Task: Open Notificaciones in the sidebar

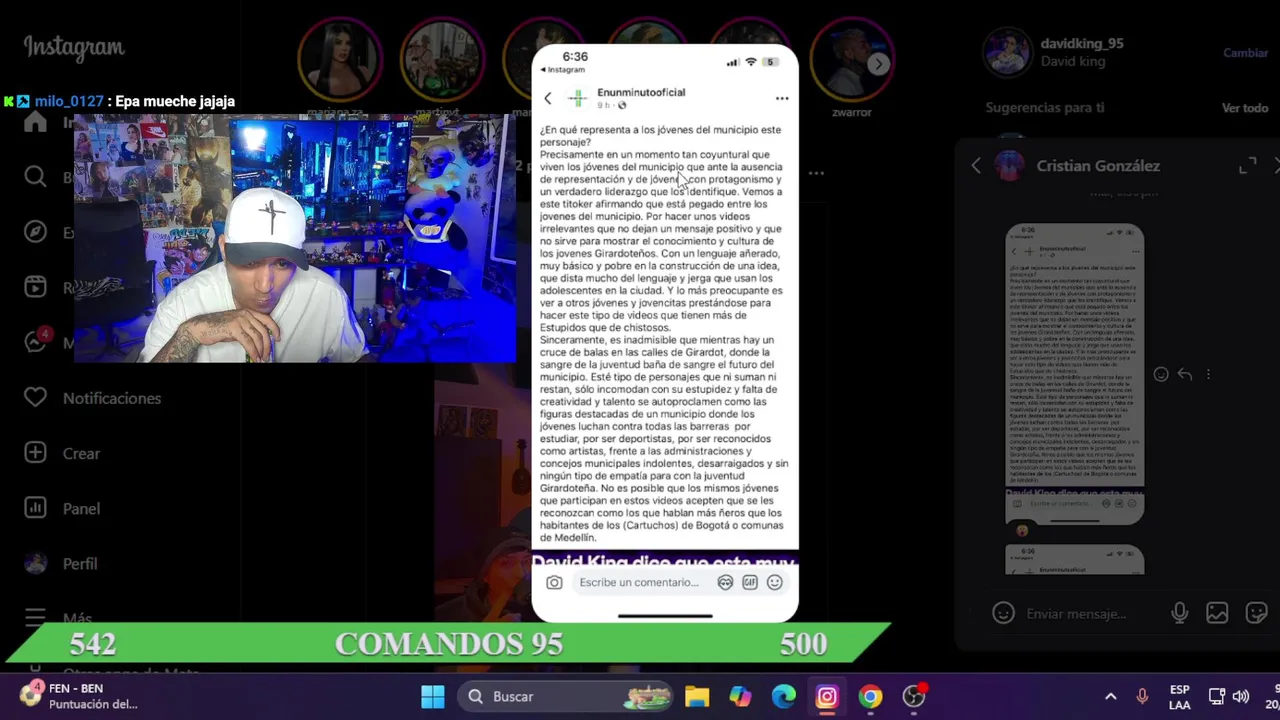Action: pos(92,398)
